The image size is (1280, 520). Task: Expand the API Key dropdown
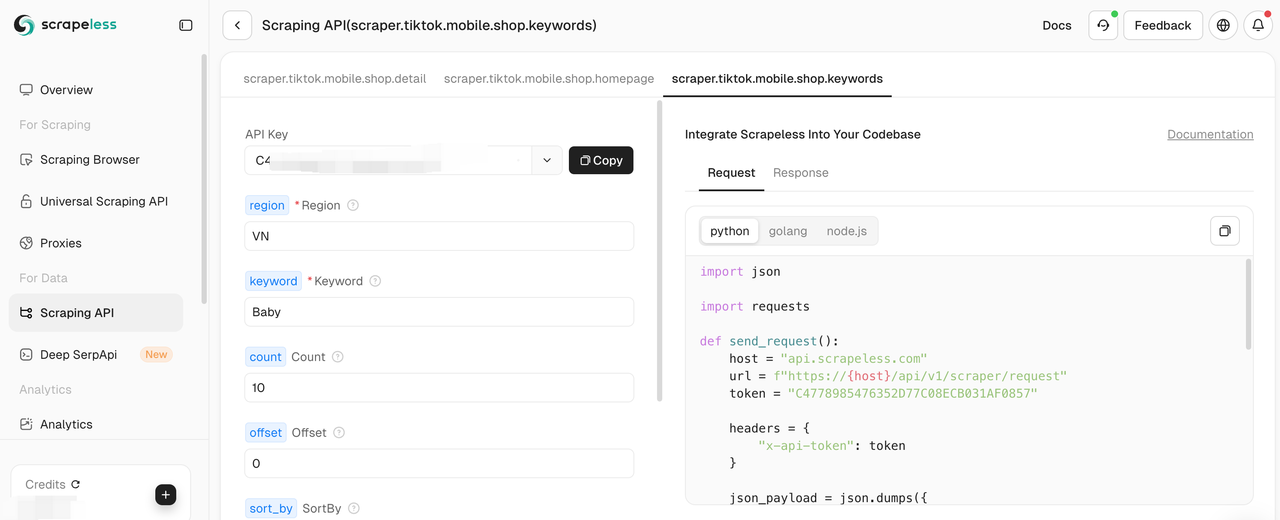pyautogui.click(x=546, y=160)
